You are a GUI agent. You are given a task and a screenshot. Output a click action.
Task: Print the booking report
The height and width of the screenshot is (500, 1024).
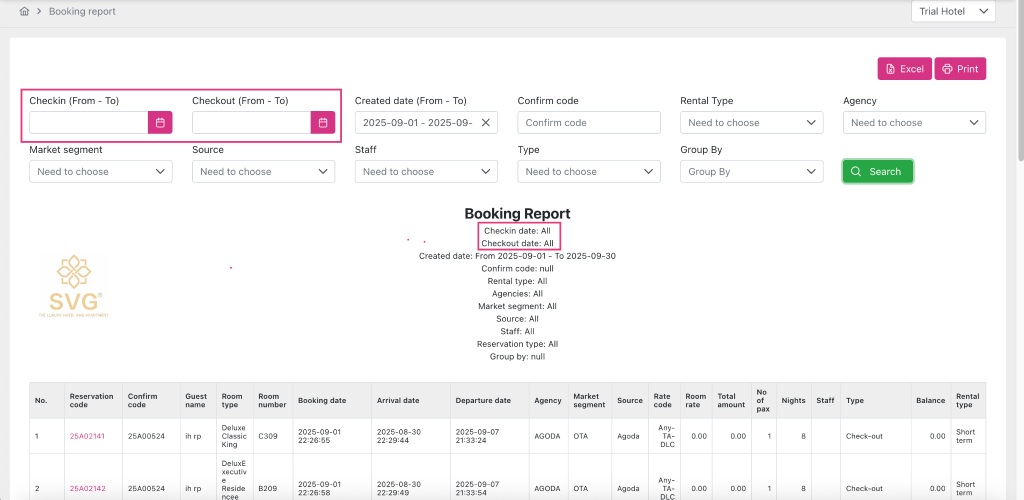click(960, 69)
